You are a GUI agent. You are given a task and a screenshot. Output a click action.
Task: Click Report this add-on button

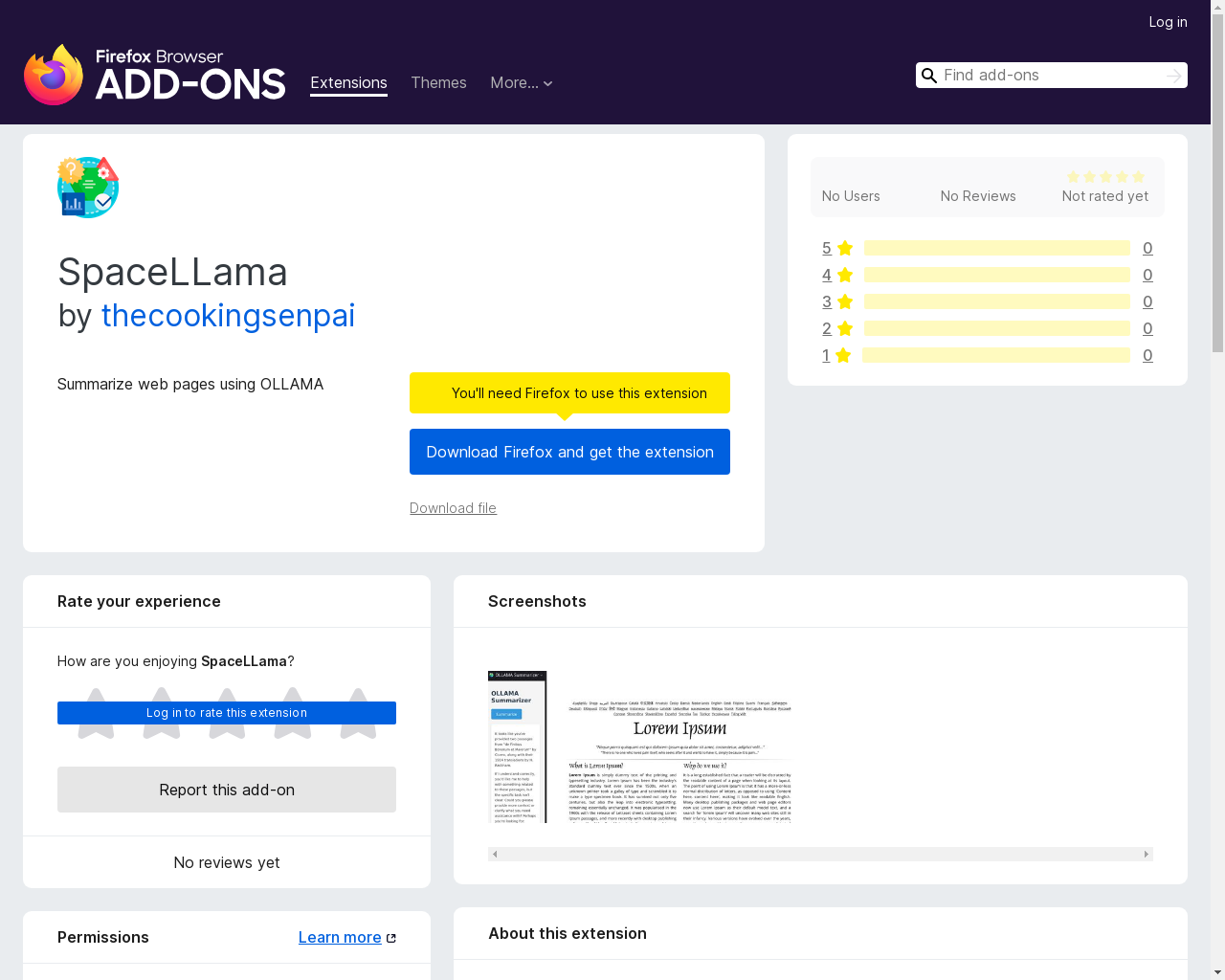(227, 790)
